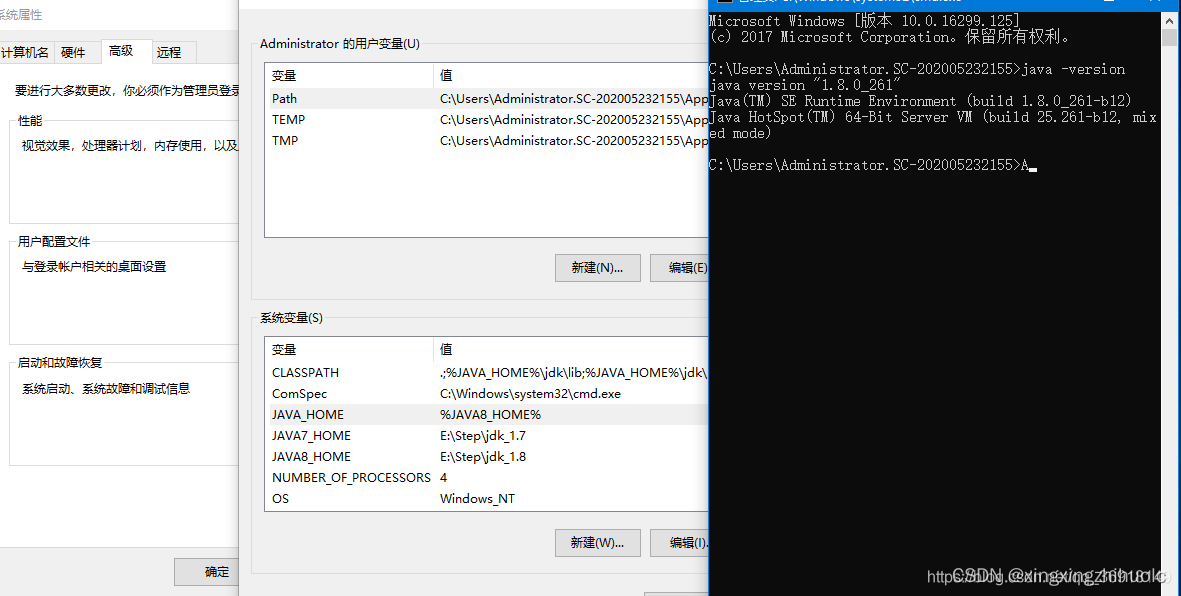Click 编辑(I) button for system variables

point(680,543)
